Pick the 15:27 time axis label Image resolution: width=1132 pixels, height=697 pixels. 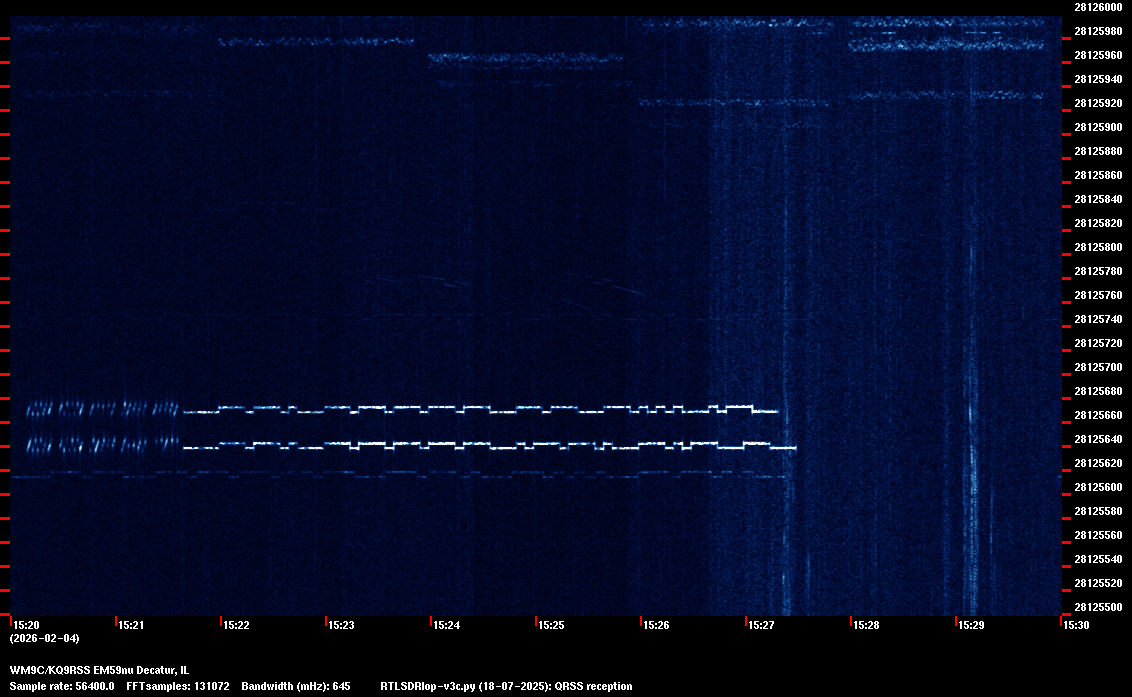click(761, 626)
